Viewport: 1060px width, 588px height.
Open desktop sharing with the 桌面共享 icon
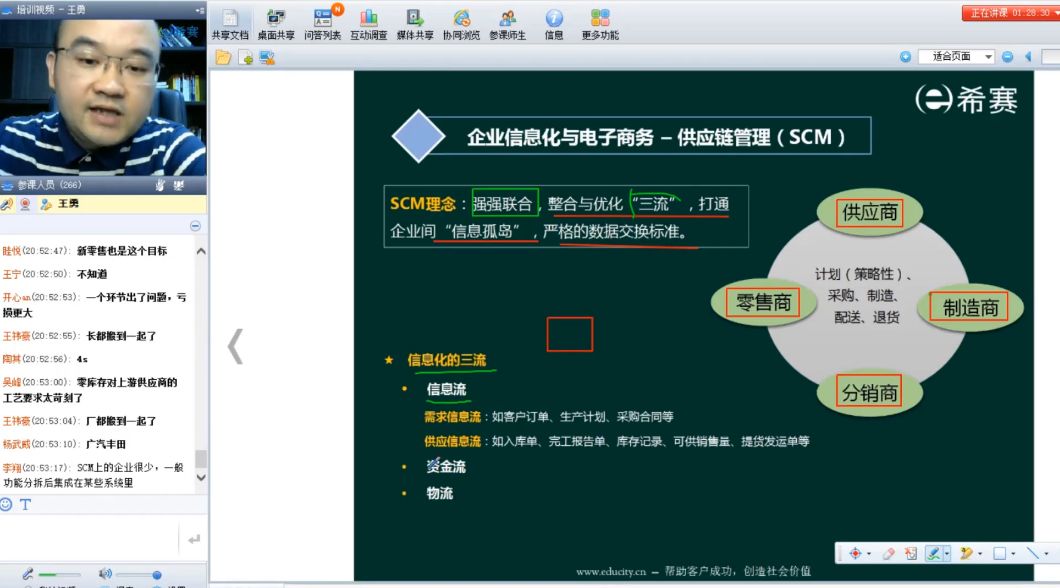click(274, 25)
